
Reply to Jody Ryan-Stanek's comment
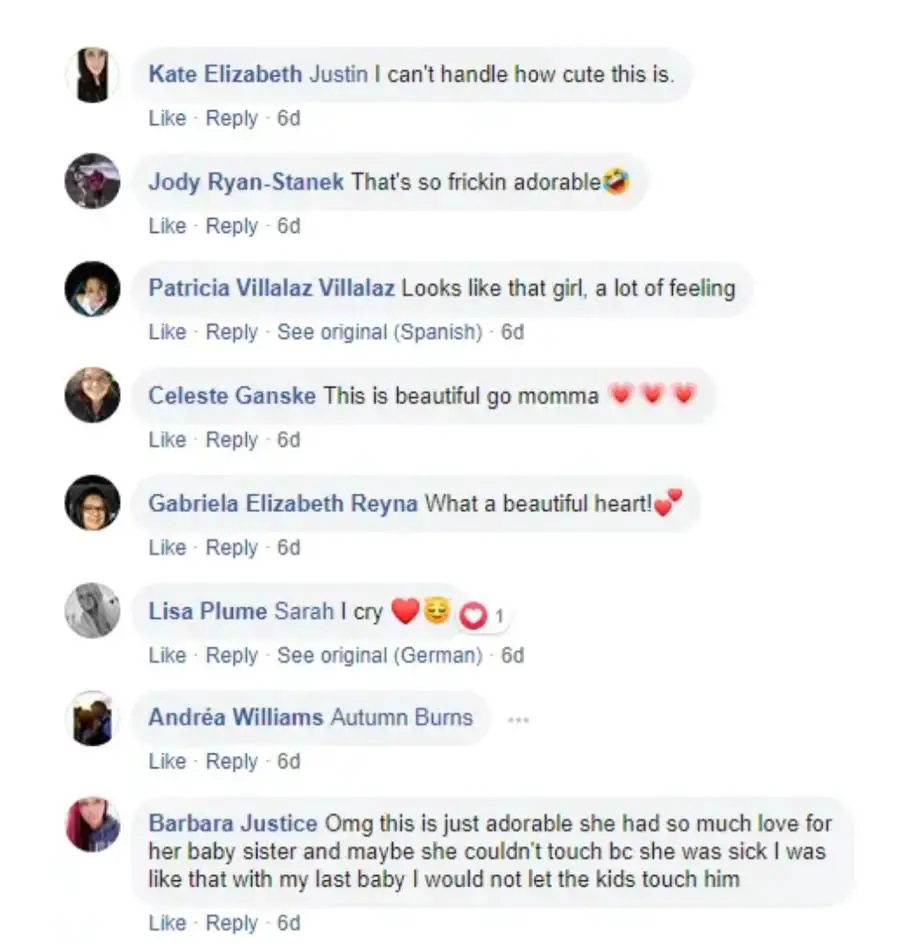[232, 226]
